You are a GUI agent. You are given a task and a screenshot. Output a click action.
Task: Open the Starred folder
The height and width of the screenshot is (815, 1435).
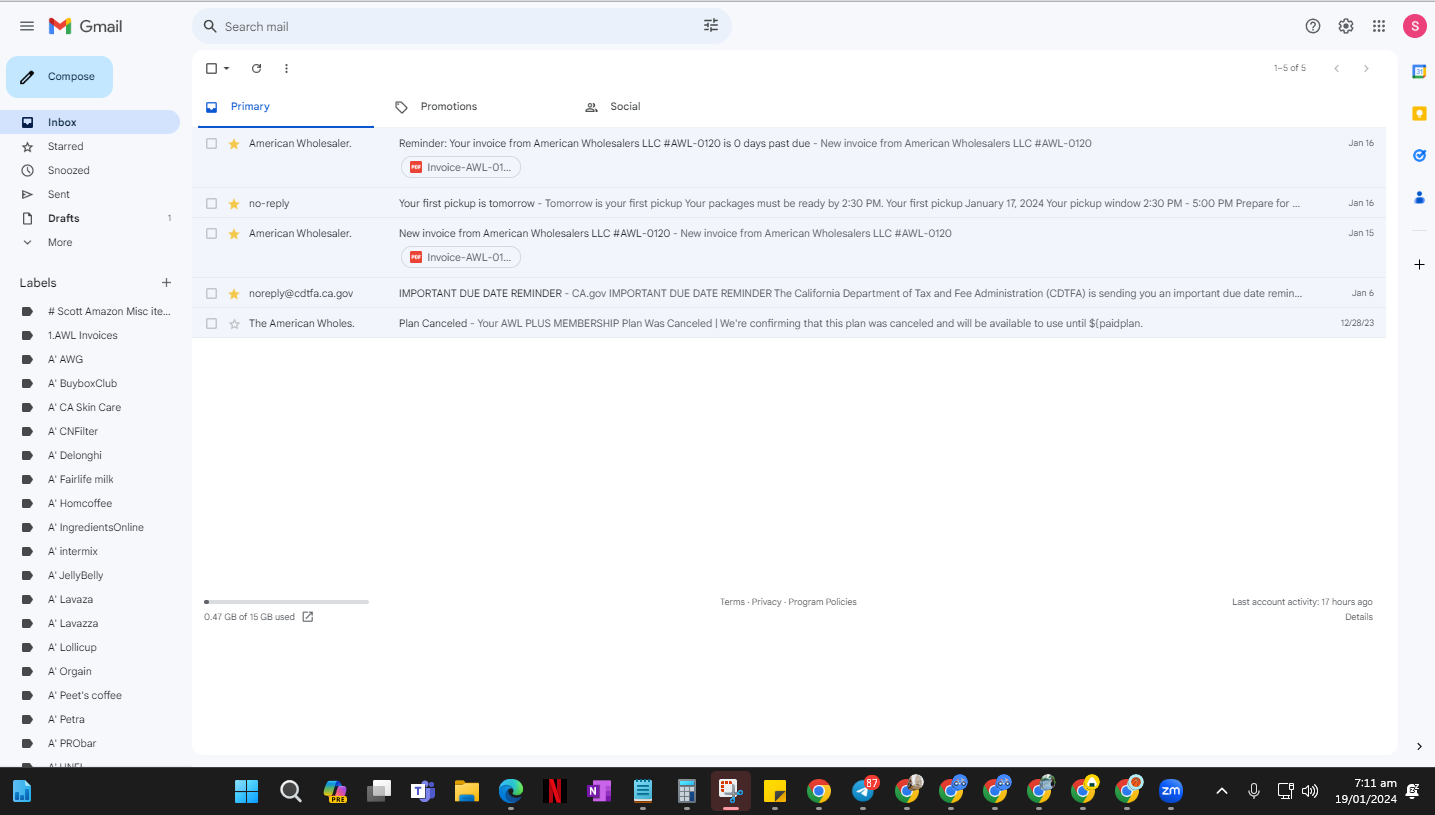[x=90, y=146]
